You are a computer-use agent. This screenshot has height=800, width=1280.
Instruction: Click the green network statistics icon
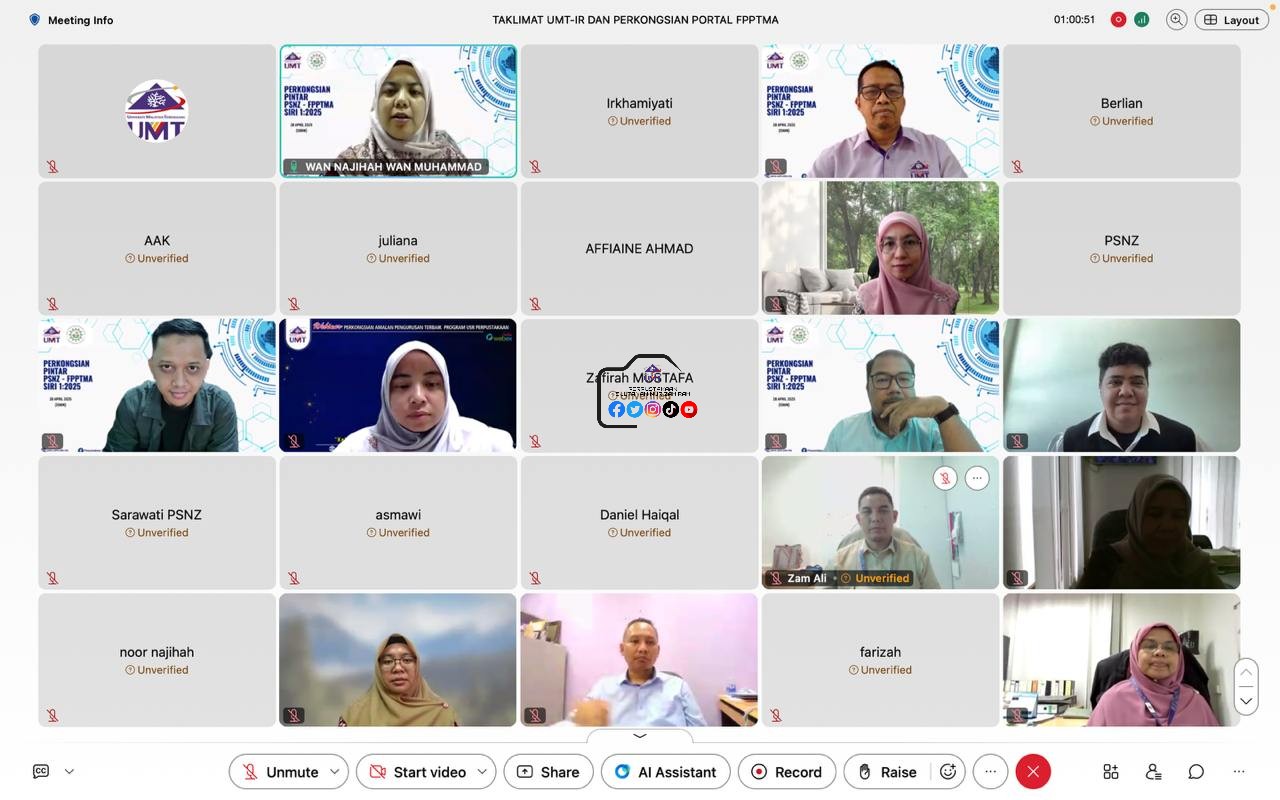[x=1141, y=19]
